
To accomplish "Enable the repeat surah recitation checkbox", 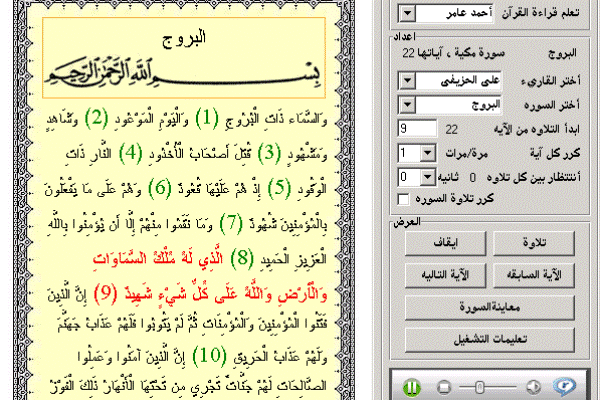I will (x=403, y=199).
